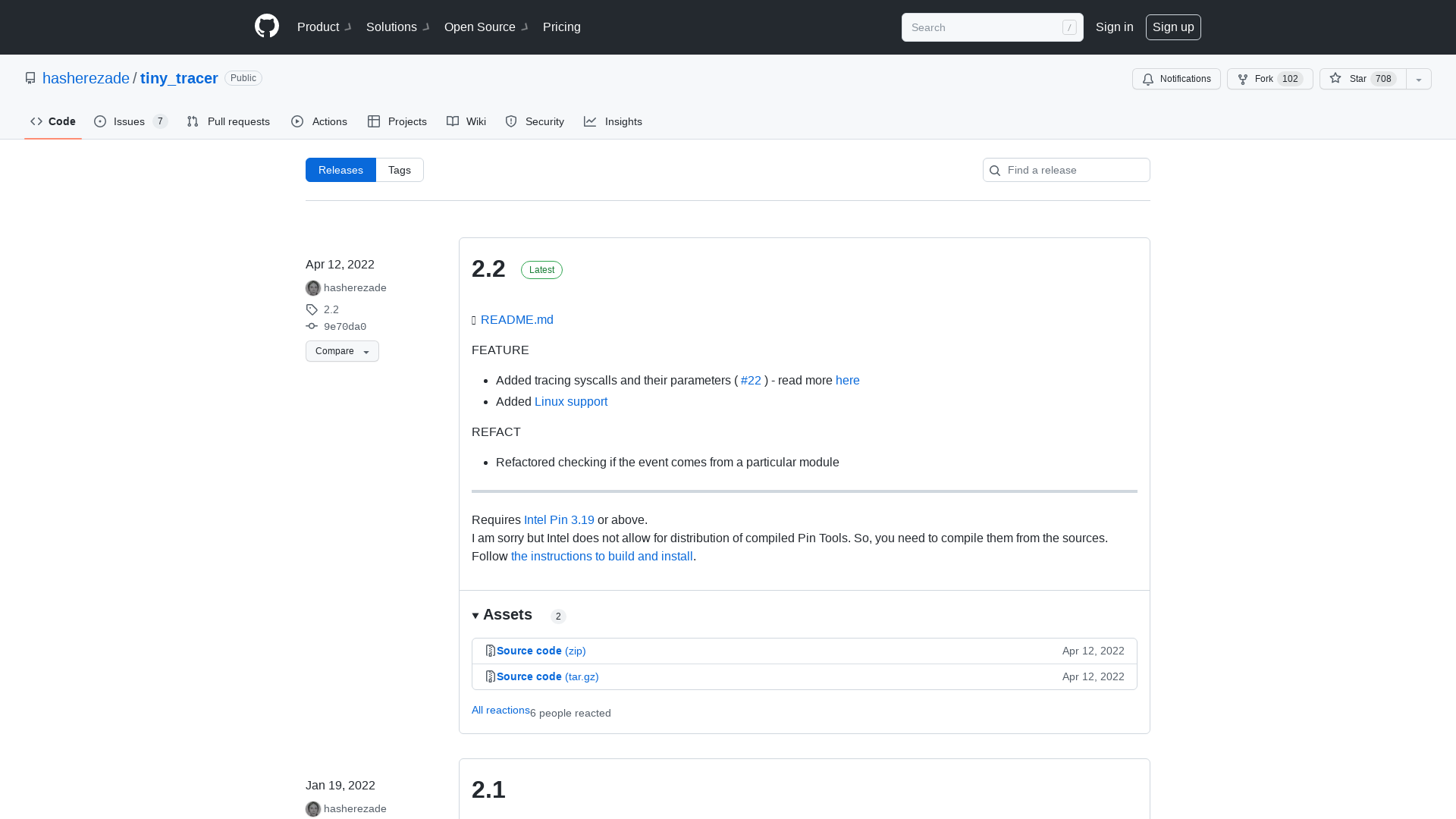Click the Sign up button
This screenshot has width=1456, height=819.
point(1173,27)
